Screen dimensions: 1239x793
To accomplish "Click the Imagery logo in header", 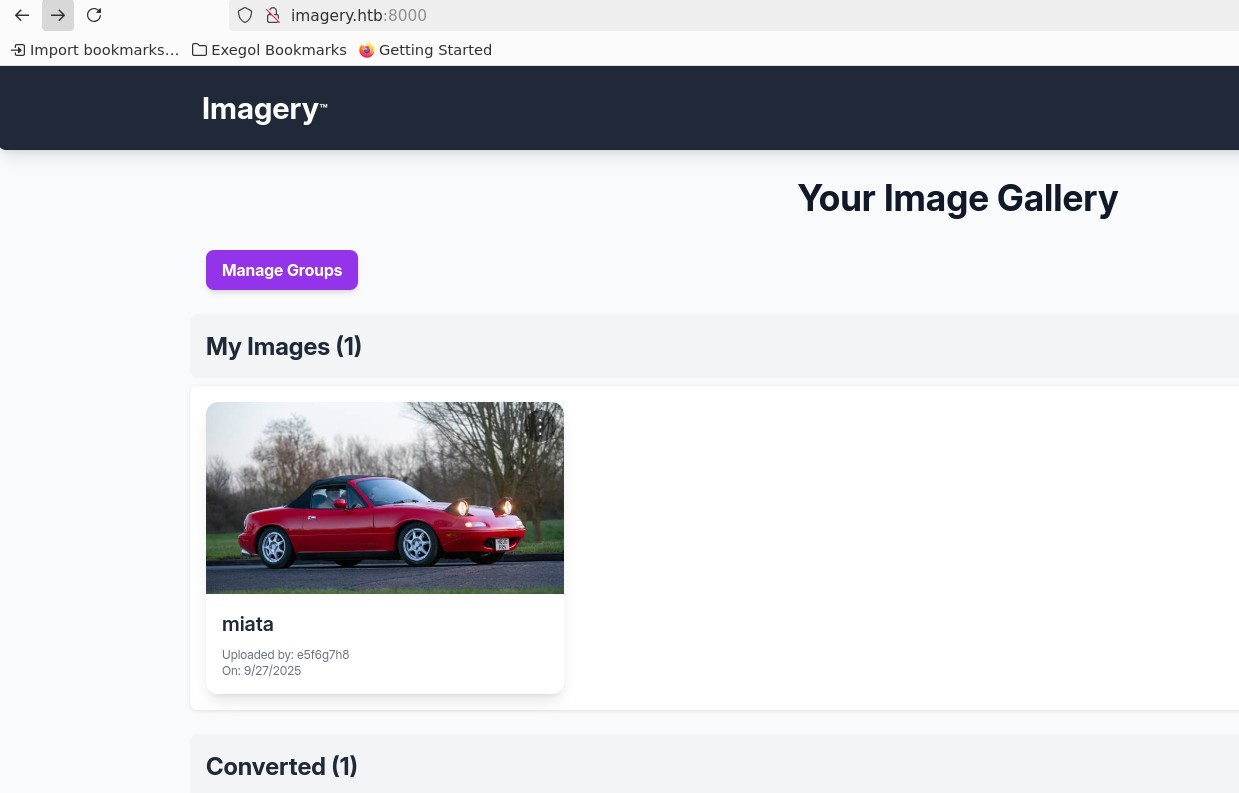I will (x=264, y=108).
